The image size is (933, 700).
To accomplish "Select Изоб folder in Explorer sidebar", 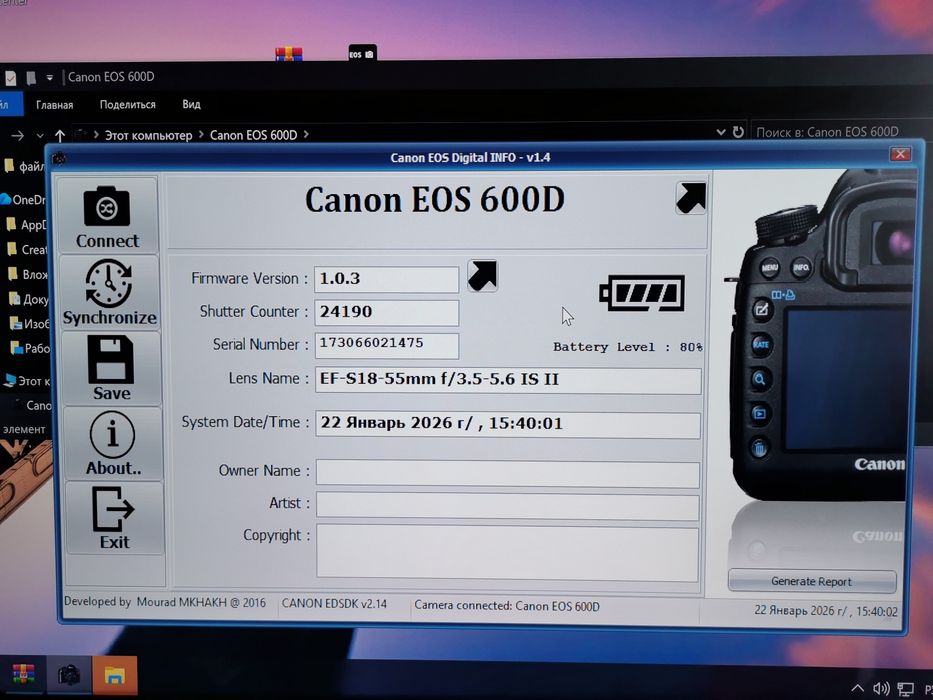I will [x=29, y=323].
